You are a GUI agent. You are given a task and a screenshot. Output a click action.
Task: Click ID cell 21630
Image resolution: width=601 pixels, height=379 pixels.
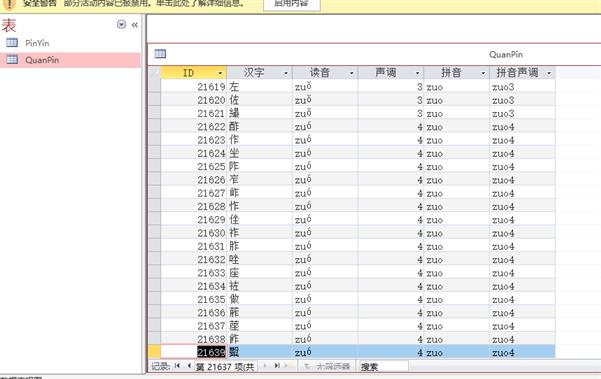tap(194, 233)
